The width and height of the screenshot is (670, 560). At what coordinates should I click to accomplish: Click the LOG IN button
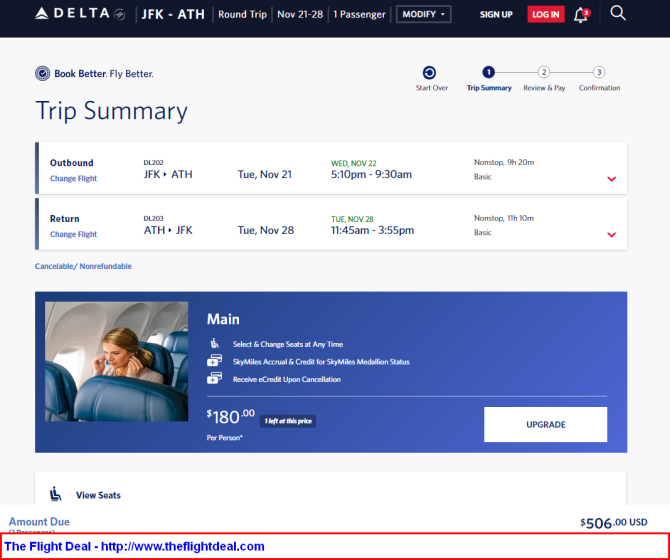click(546, 15)
